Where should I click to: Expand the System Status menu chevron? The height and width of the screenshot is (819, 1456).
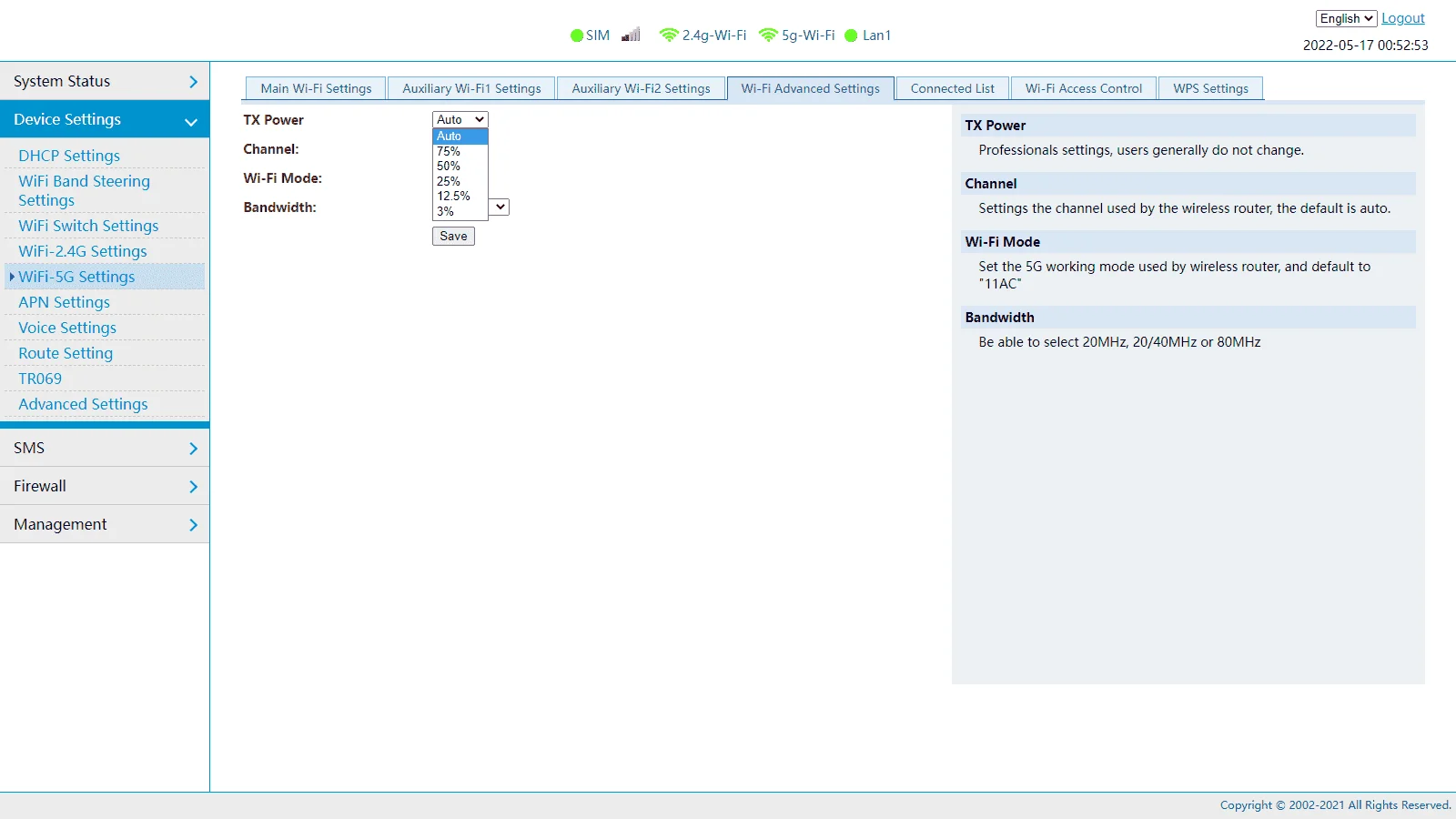(x=193, y=82)
